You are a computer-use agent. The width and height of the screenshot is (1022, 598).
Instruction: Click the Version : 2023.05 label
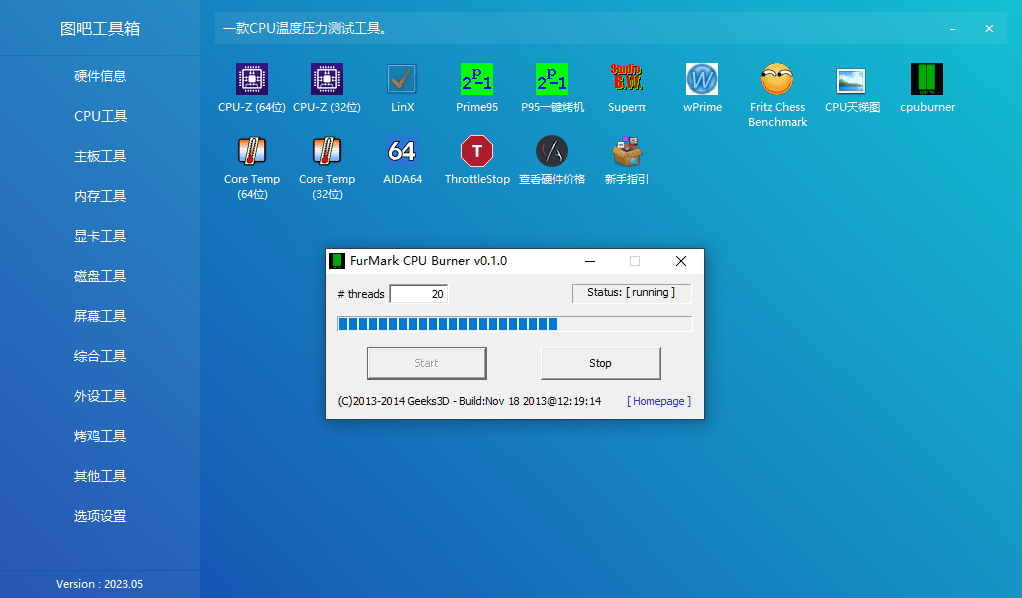click(x=100, y=584)
